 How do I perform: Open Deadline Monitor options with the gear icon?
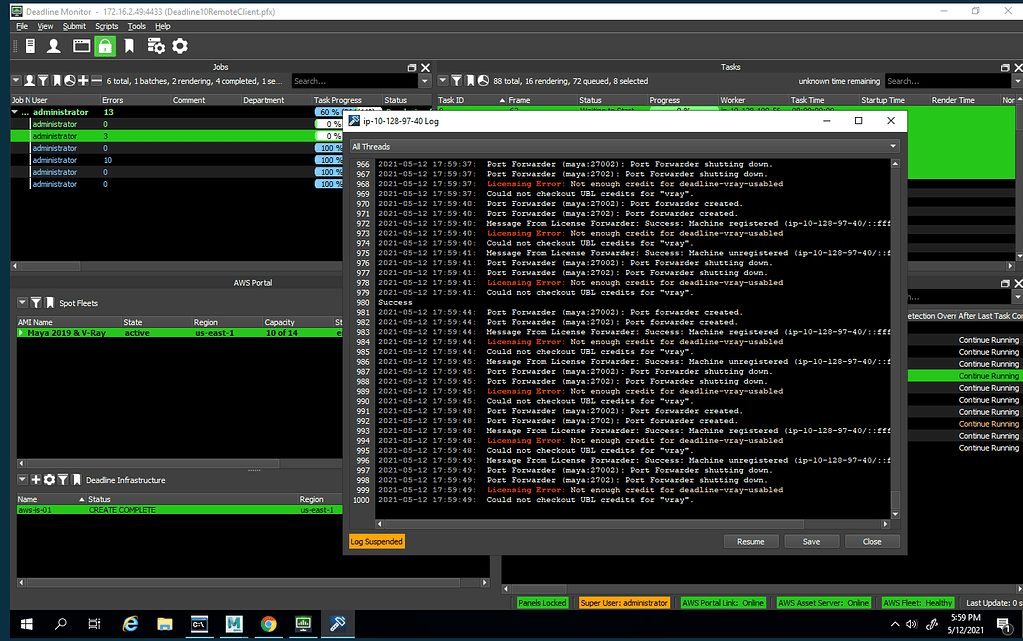click(x=180, y=46)
